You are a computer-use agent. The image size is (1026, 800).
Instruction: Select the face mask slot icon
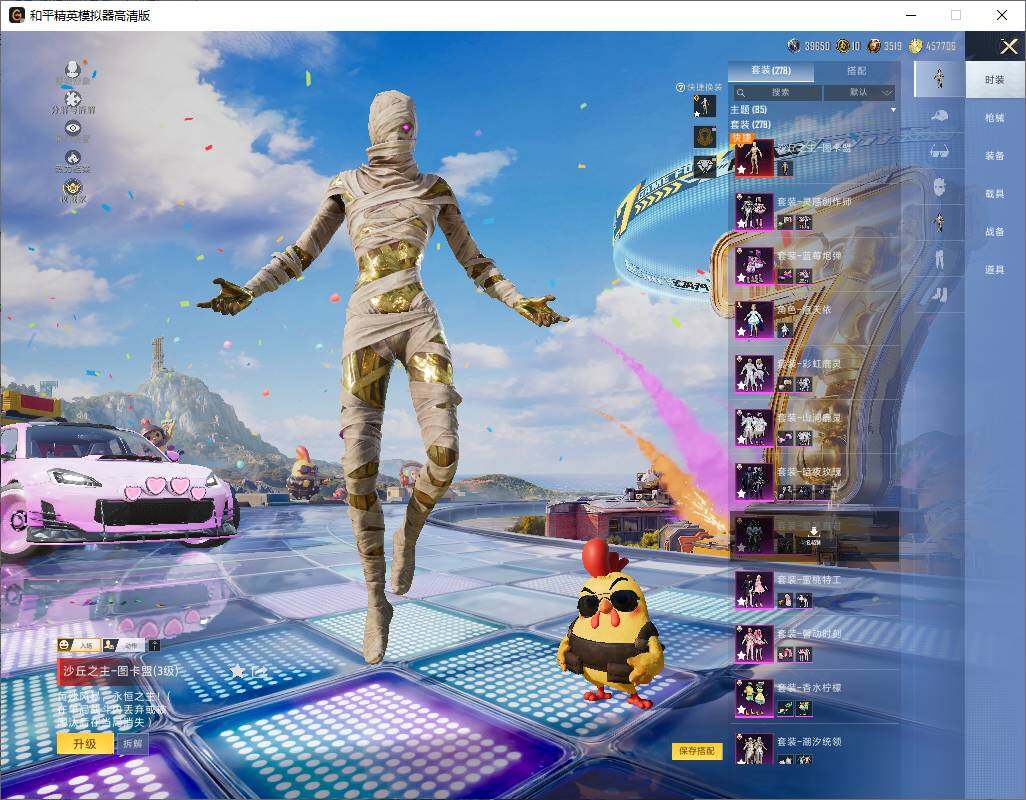(939, 187)
